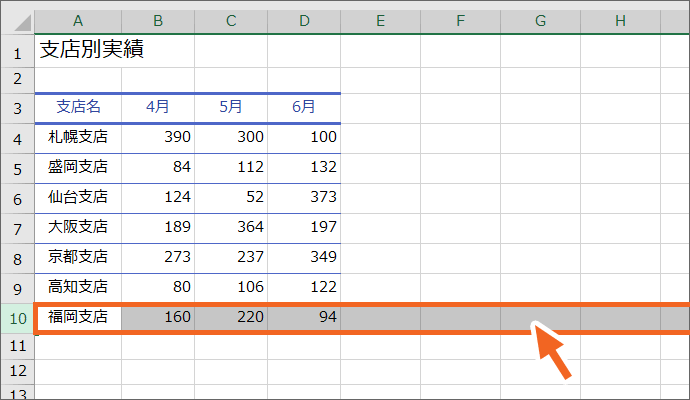Screen dimensions: 690x400
Task: Click the cell with value 124
Action: [x=158, y=198]
